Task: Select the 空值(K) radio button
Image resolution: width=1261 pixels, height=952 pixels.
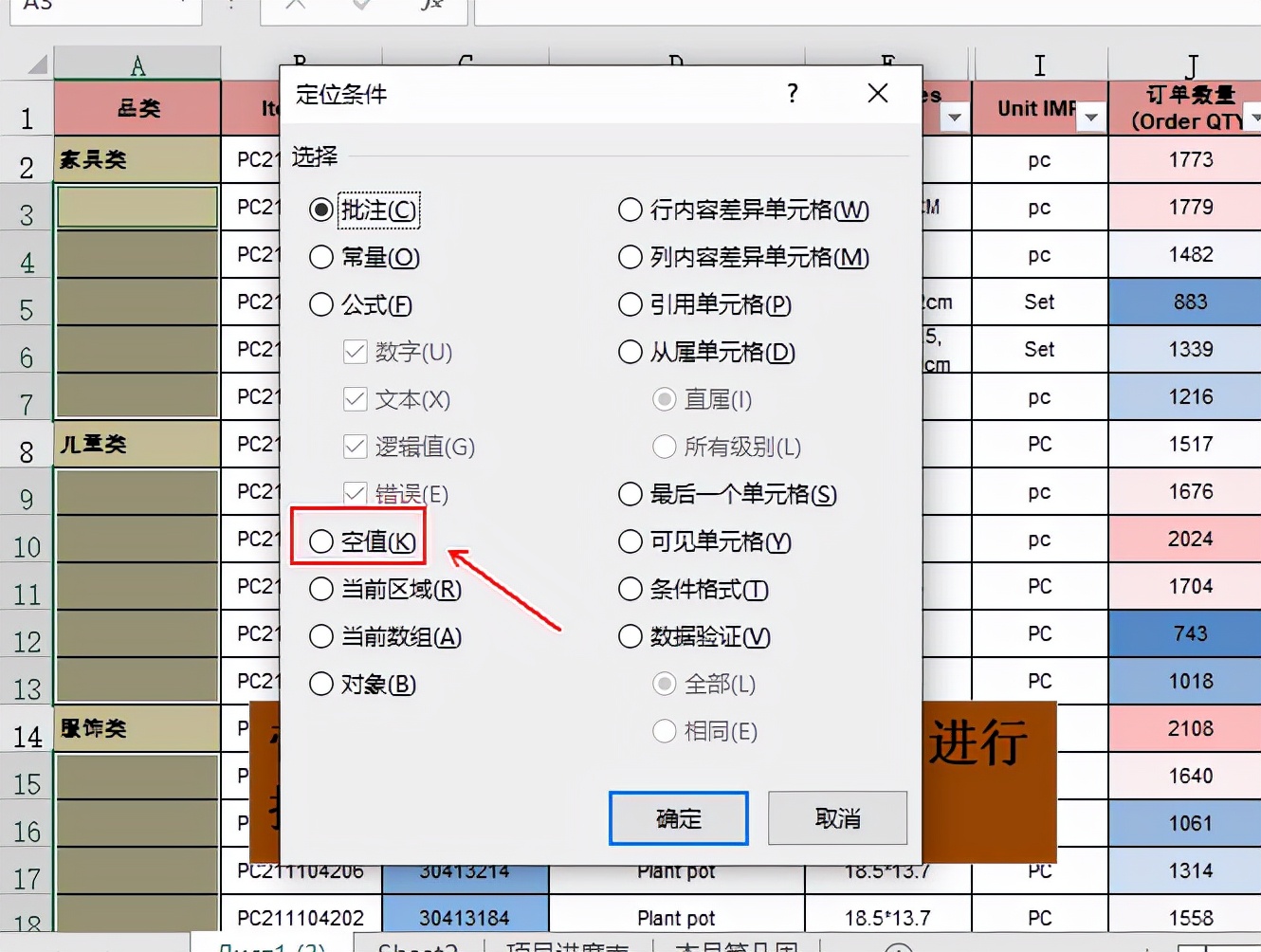Action: [x=320, y=541]
